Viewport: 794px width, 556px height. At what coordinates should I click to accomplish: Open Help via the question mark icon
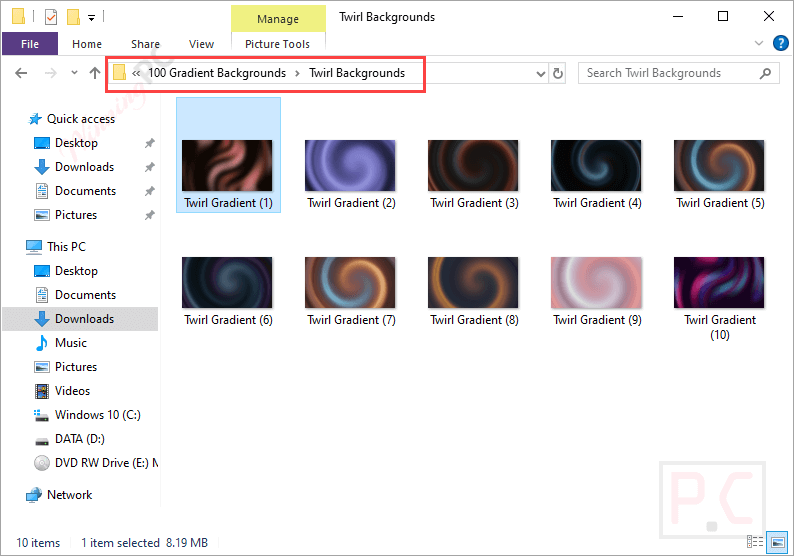pos(780,43)
